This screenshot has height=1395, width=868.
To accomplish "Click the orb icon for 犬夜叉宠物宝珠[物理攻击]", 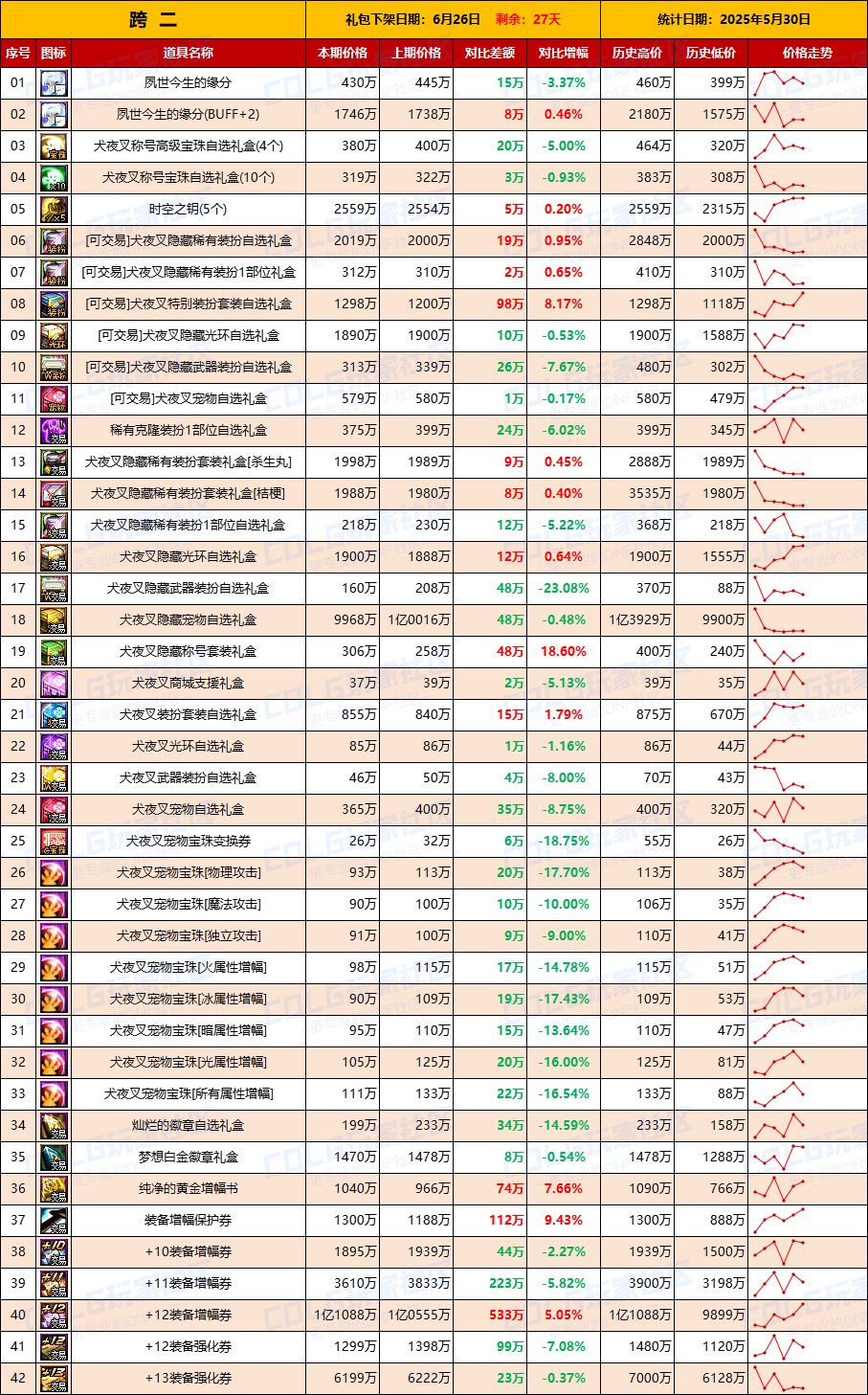I will (x=54, y=873).
